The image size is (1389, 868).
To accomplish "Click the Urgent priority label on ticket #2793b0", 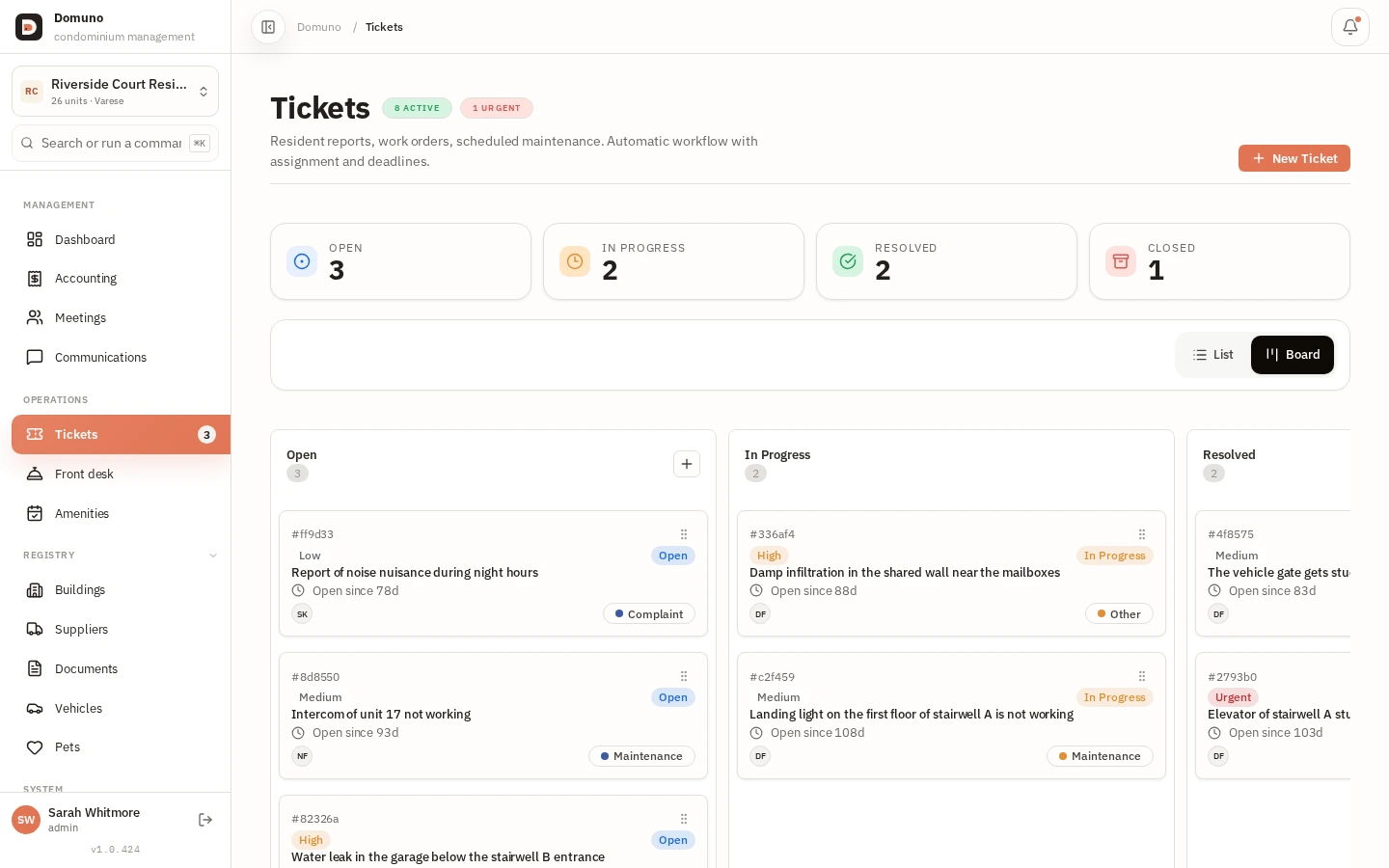I will (x=1233, y=697).
